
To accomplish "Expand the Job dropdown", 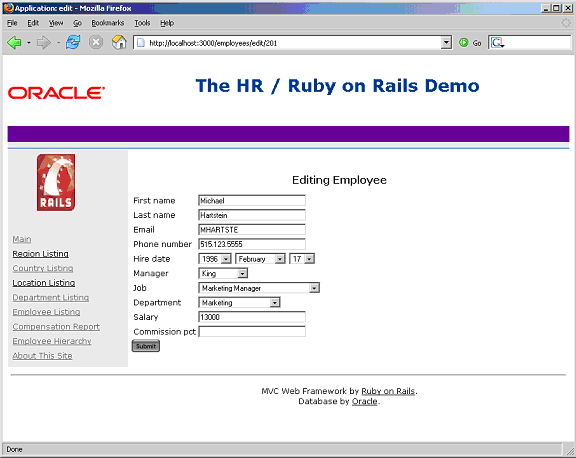I will click(314, 288).
